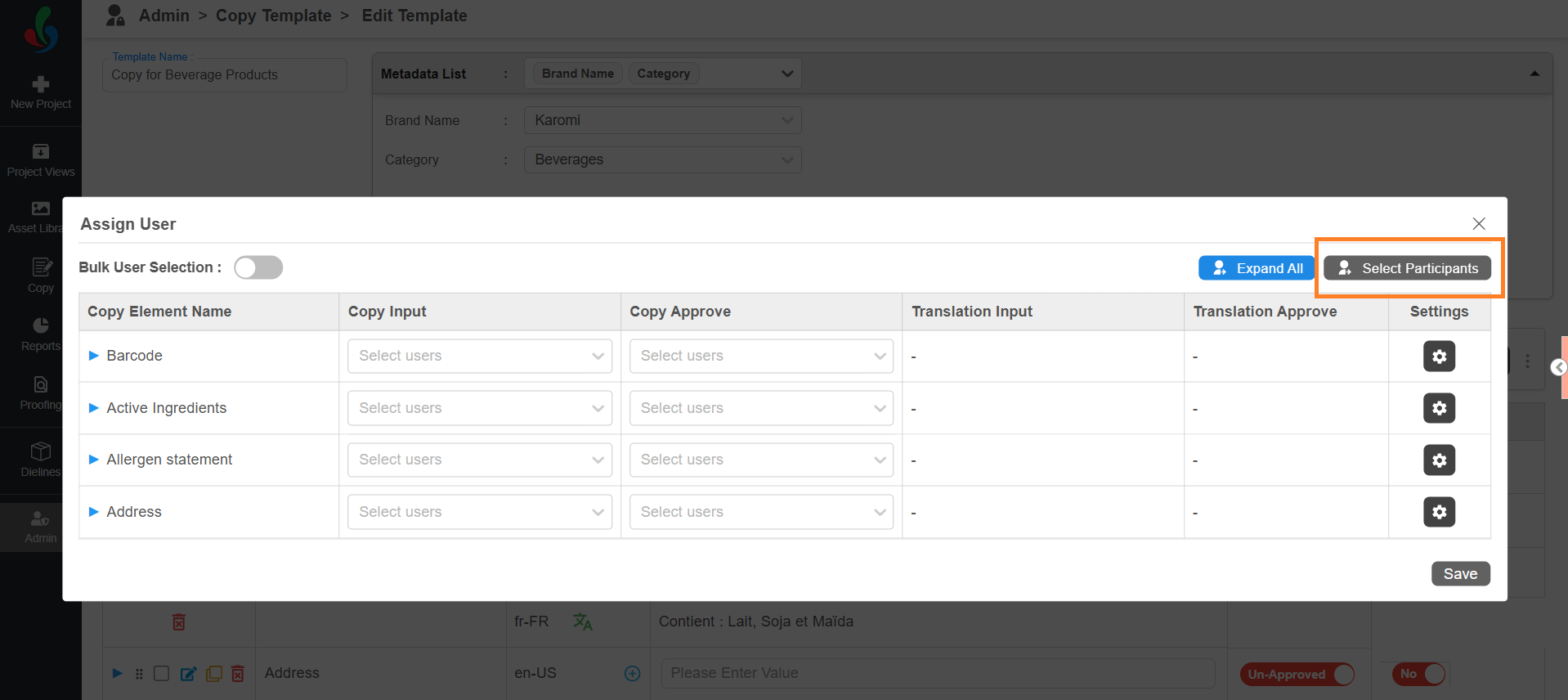This screenshot has height=700, width=1568.
Task: Click the Select Participants button
Action: [1407, 268]
